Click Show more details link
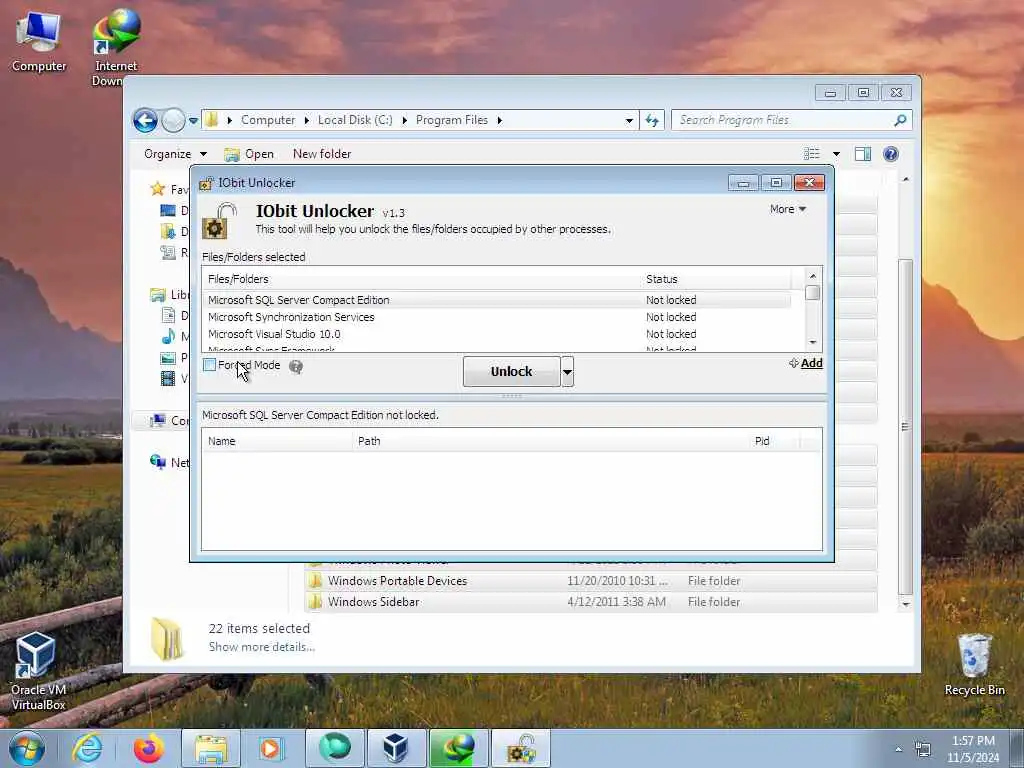Viewport: 1024px width, 768px height. click(x=261, y=647)
